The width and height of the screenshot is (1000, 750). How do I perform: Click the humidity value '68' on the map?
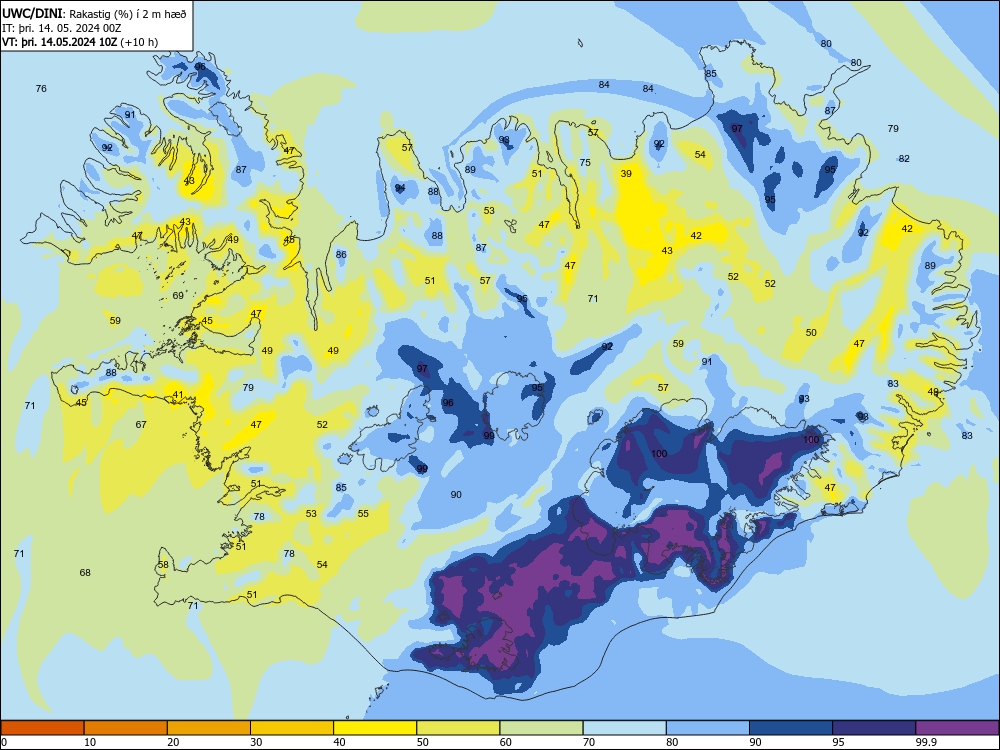click(85, 573)
